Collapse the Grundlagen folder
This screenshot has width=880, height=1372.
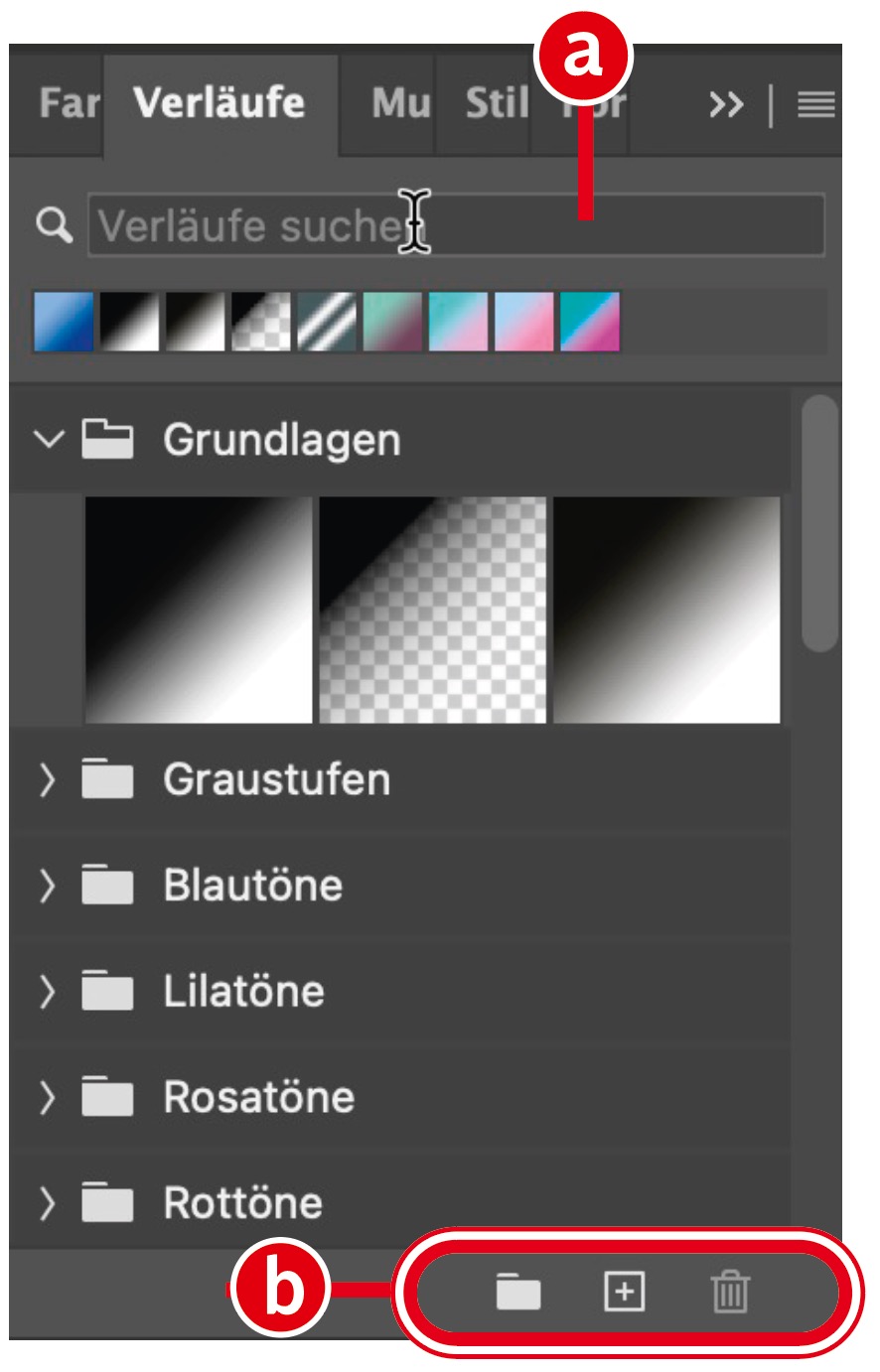point(48,439)
